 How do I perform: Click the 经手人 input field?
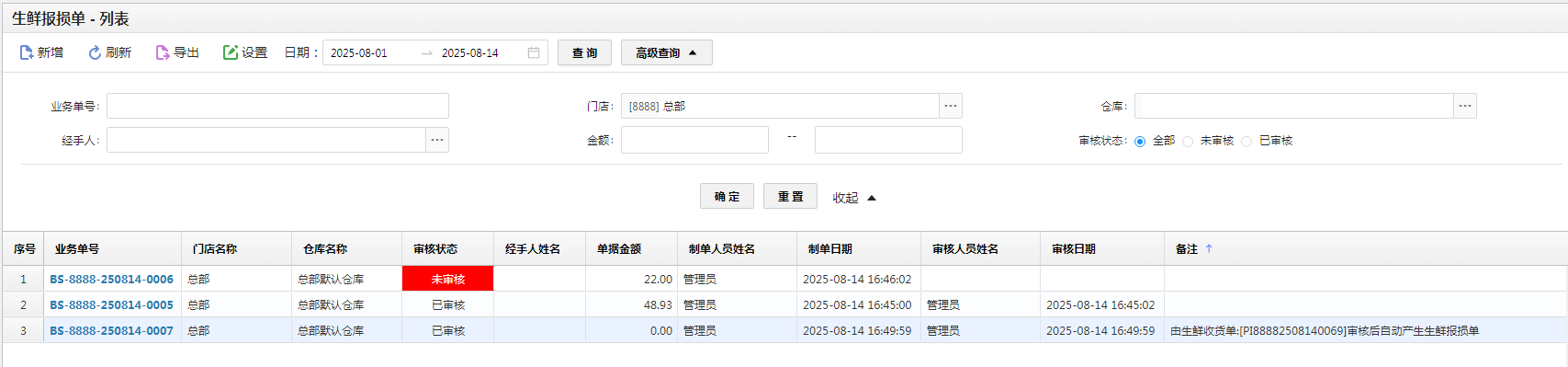(x=266, y=140)
